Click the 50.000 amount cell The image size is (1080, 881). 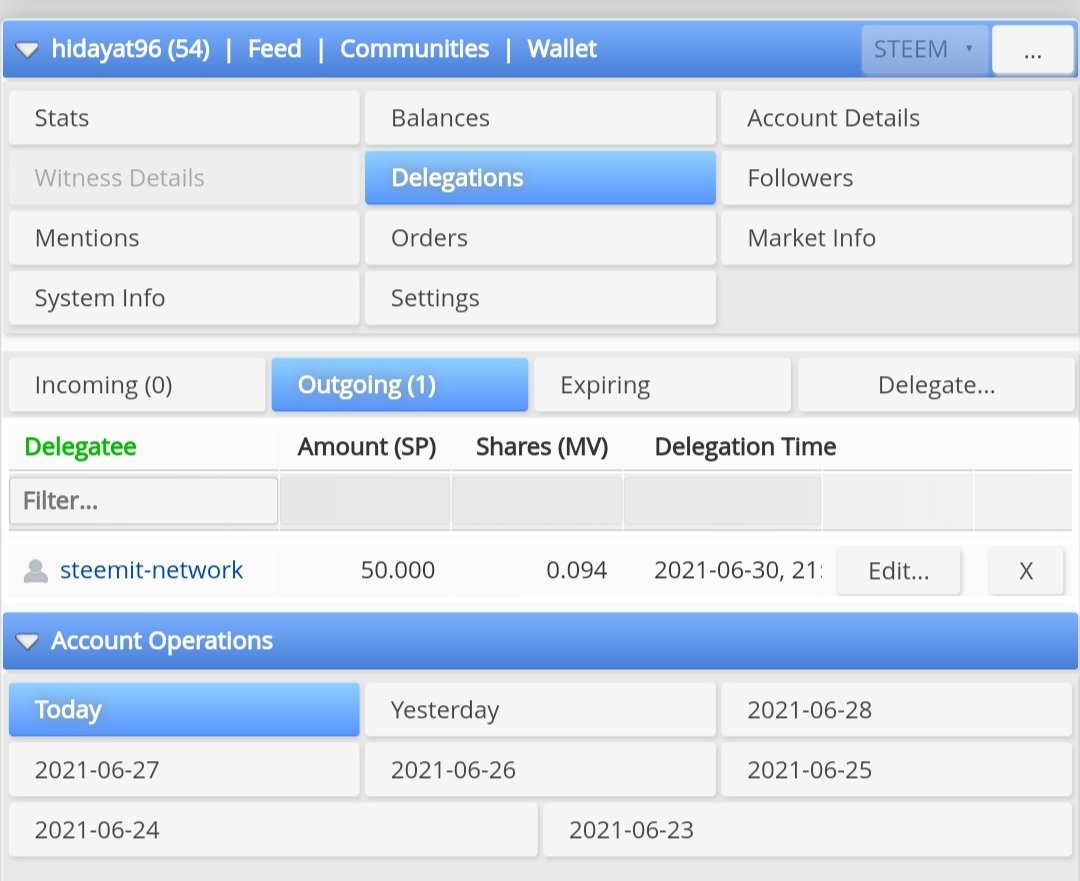pos(397,570)
